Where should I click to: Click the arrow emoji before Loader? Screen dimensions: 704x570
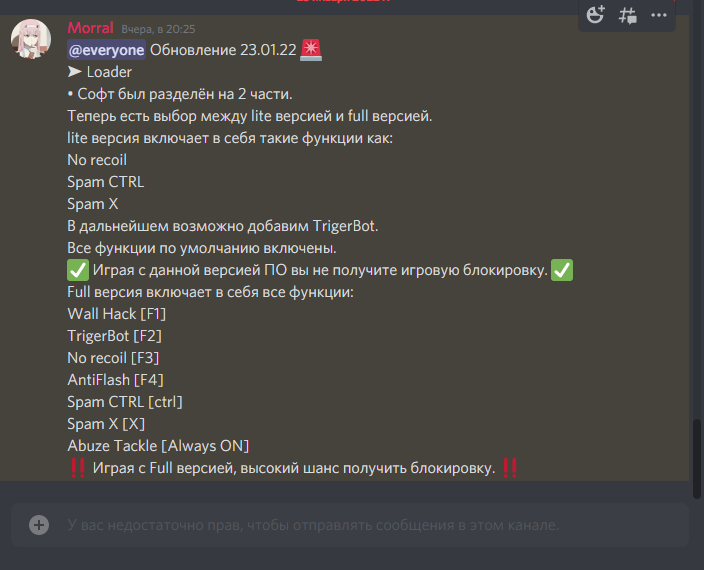pos(75,72)
